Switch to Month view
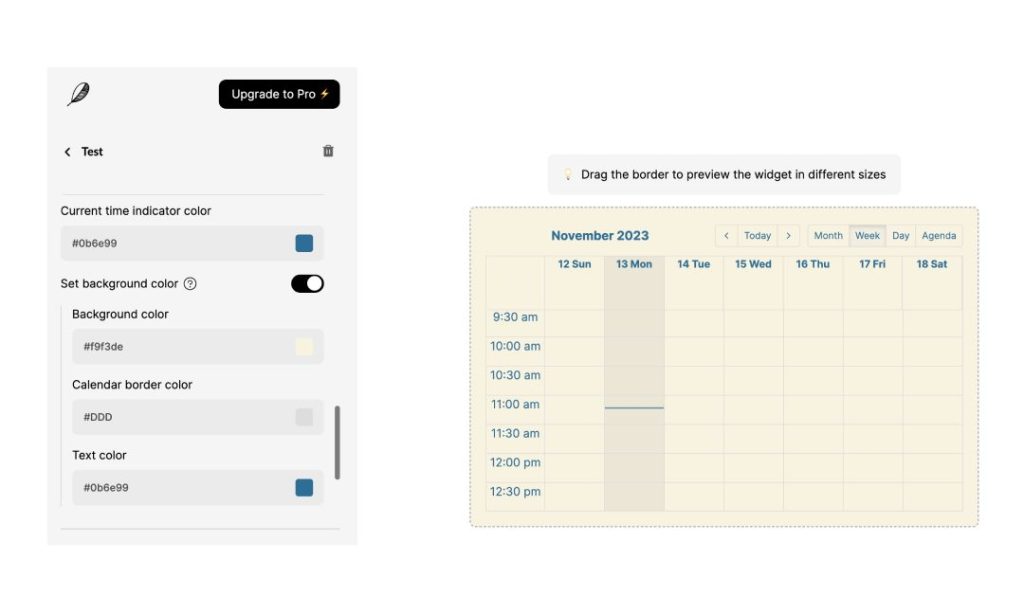This screenshot has height=614, width=1024. click(828, 235)
